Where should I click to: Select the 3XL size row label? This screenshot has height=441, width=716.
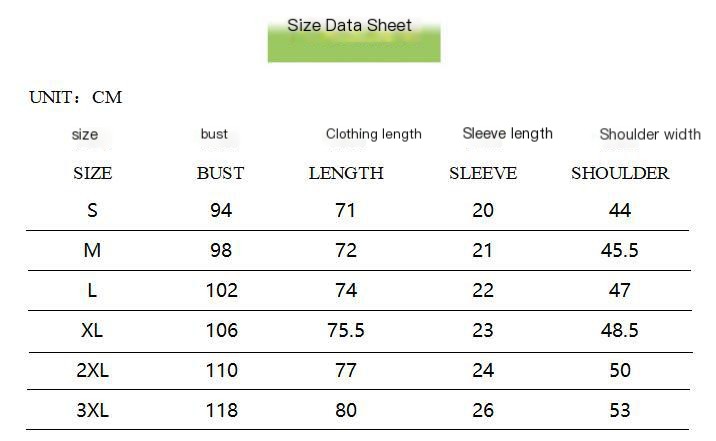tap(93, 410)
